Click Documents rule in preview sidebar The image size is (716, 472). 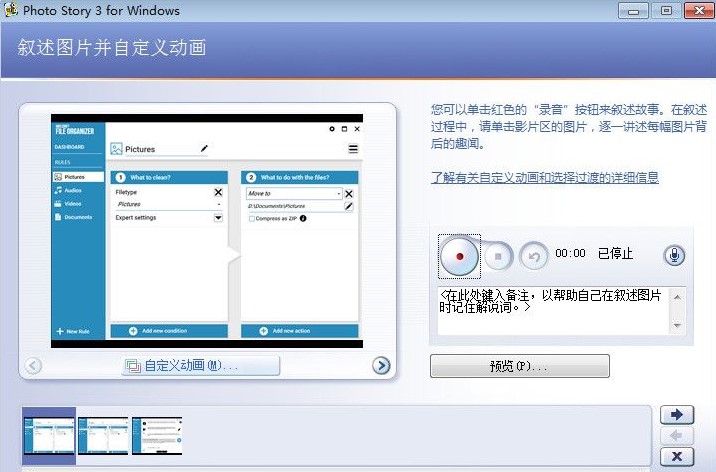point(73,217)
